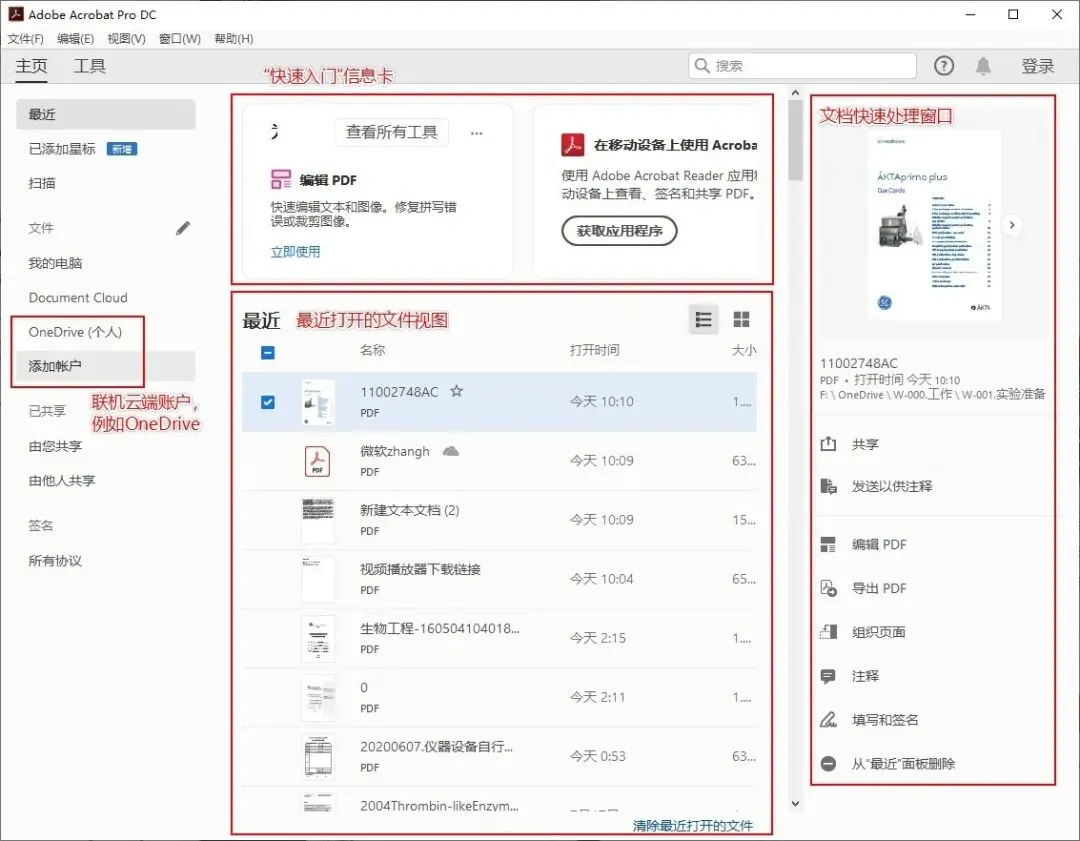Click the 导出 PDF icon
The width and height of the screenshot is (1080, 841).
coord(828,588)
